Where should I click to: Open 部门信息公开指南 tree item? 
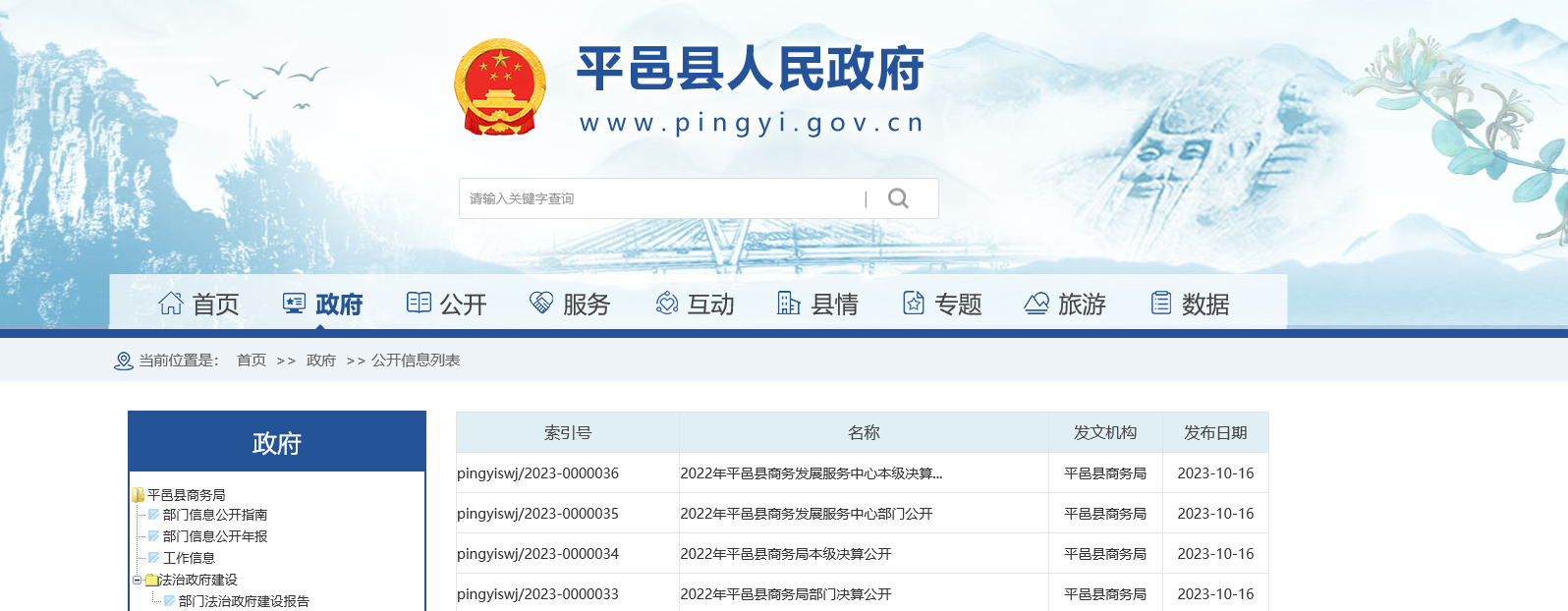(x=215, y=515)
